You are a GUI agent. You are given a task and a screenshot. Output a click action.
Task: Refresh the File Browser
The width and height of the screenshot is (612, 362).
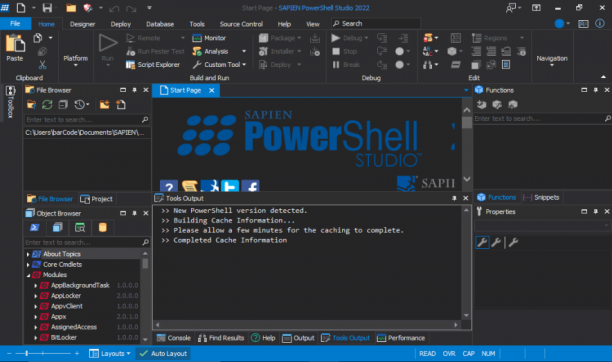pyautogui.click(x=47, y=105)
